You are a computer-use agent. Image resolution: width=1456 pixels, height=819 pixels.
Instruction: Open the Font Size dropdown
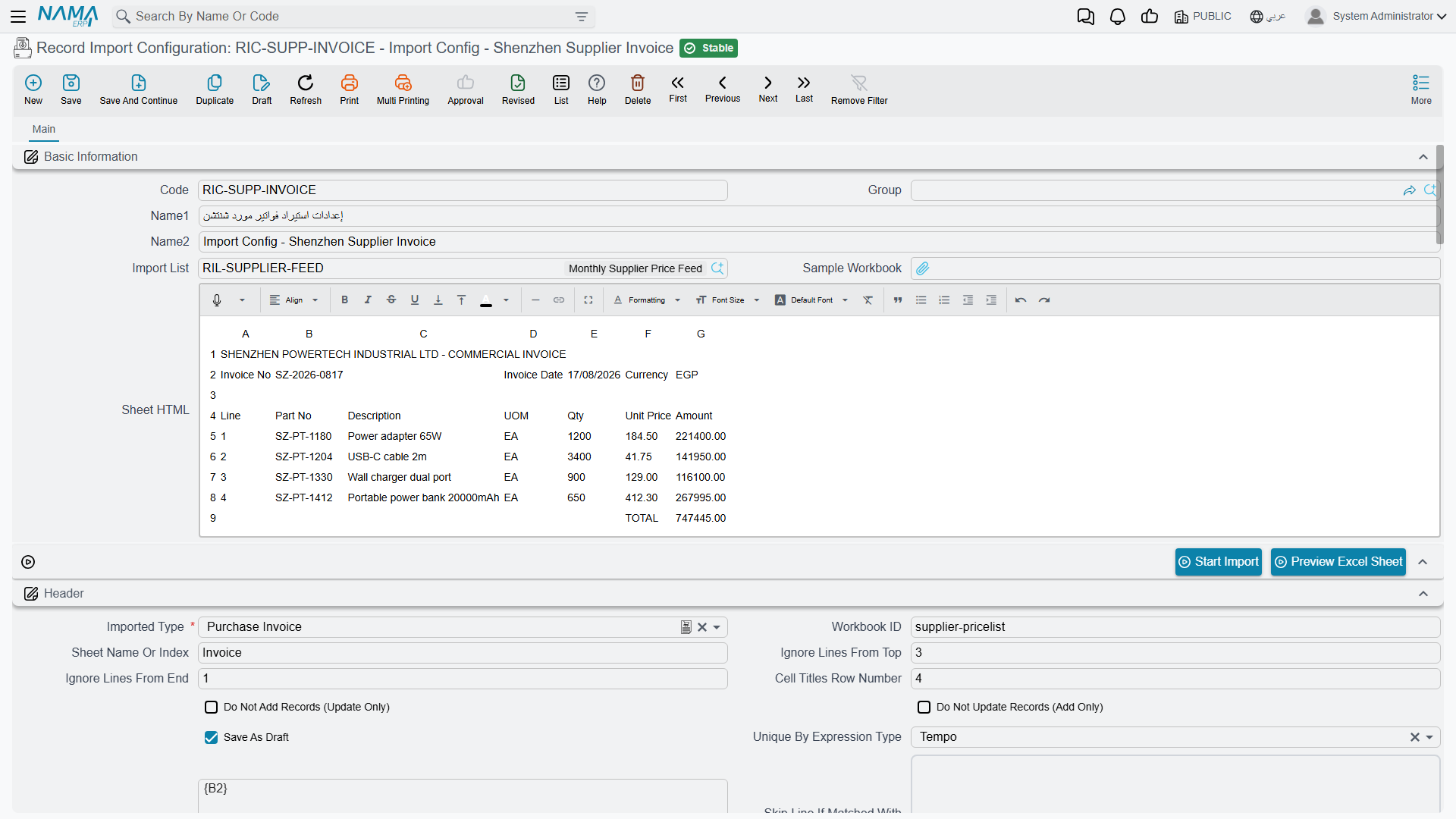[x=727, y=300]
